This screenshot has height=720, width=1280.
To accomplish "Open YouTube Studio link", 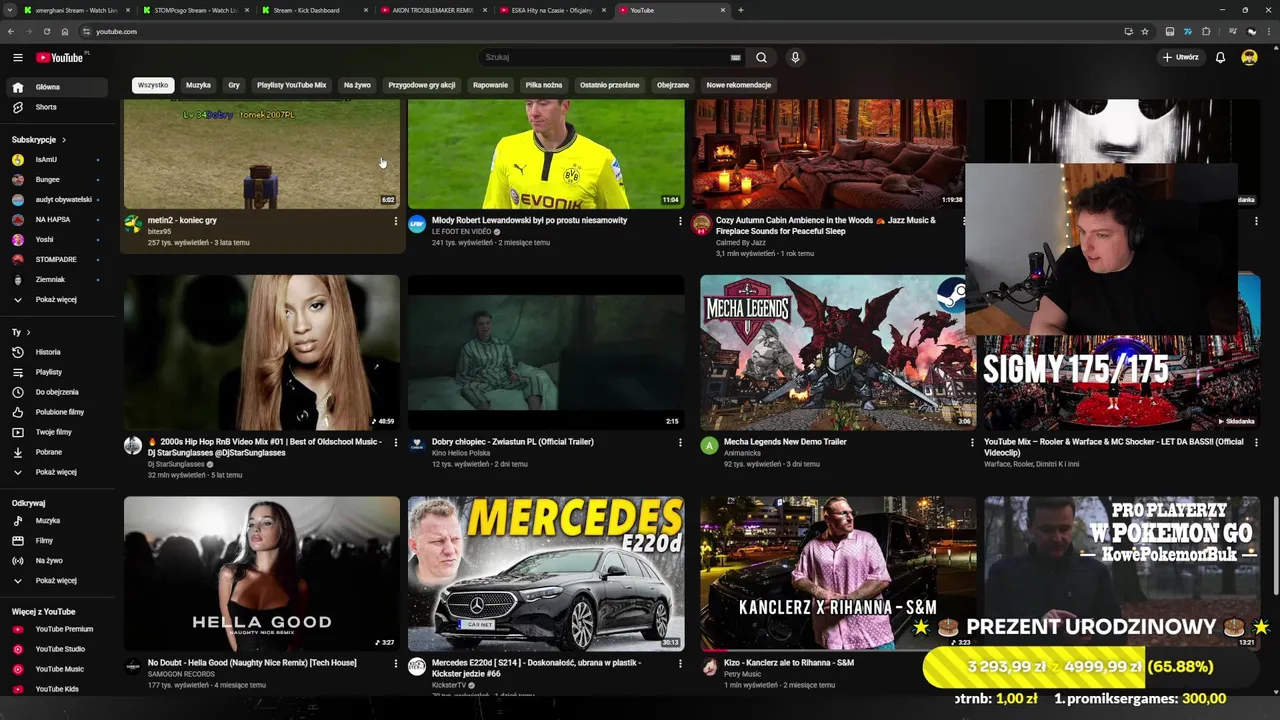I will 55,649.
